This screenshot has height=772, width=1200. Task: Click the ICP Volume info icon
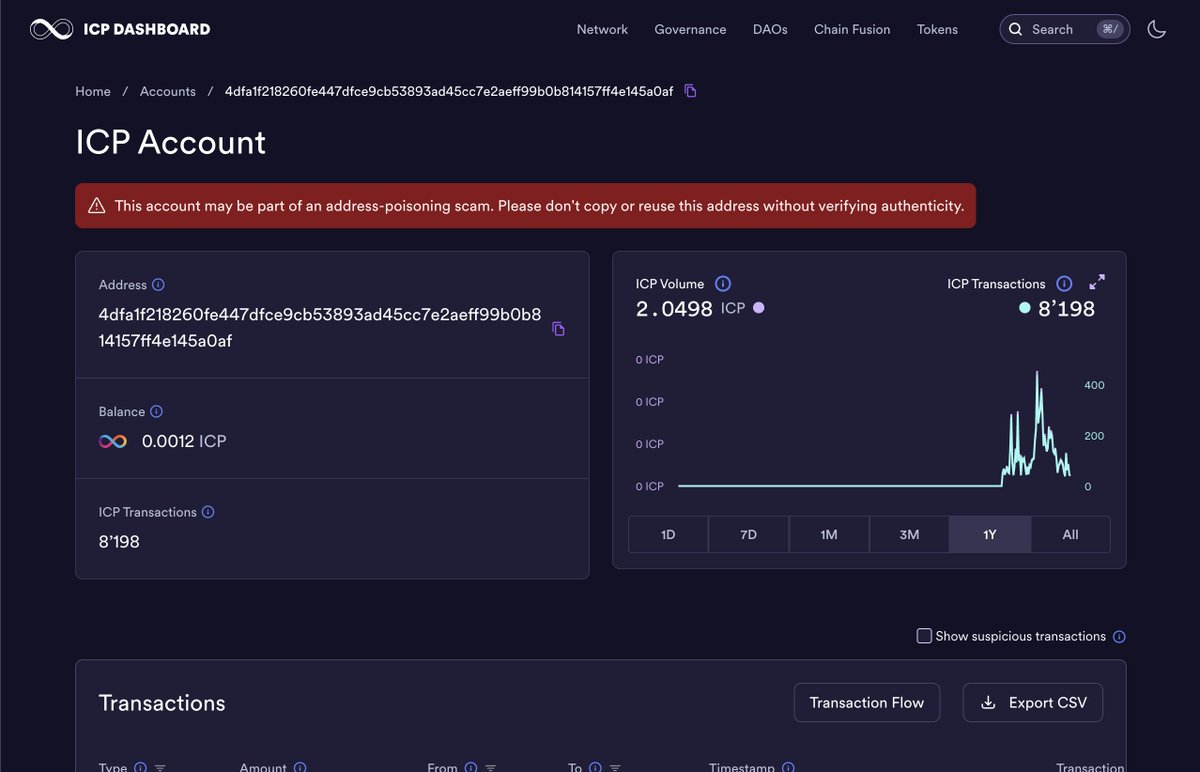point(723,283)
